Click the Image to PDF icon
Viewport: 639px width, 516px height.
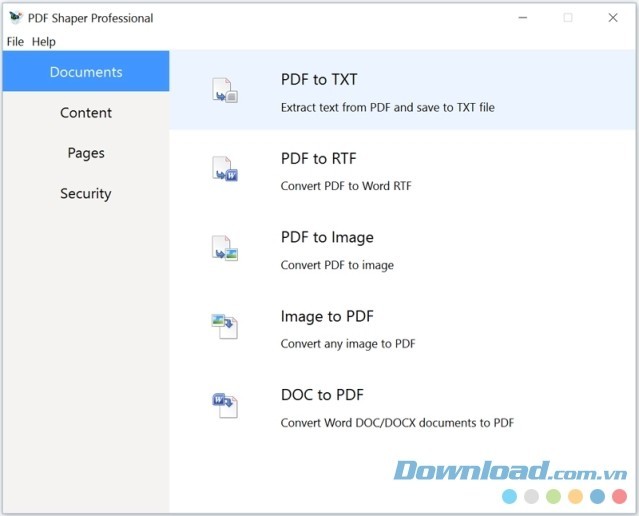[225, 326]
